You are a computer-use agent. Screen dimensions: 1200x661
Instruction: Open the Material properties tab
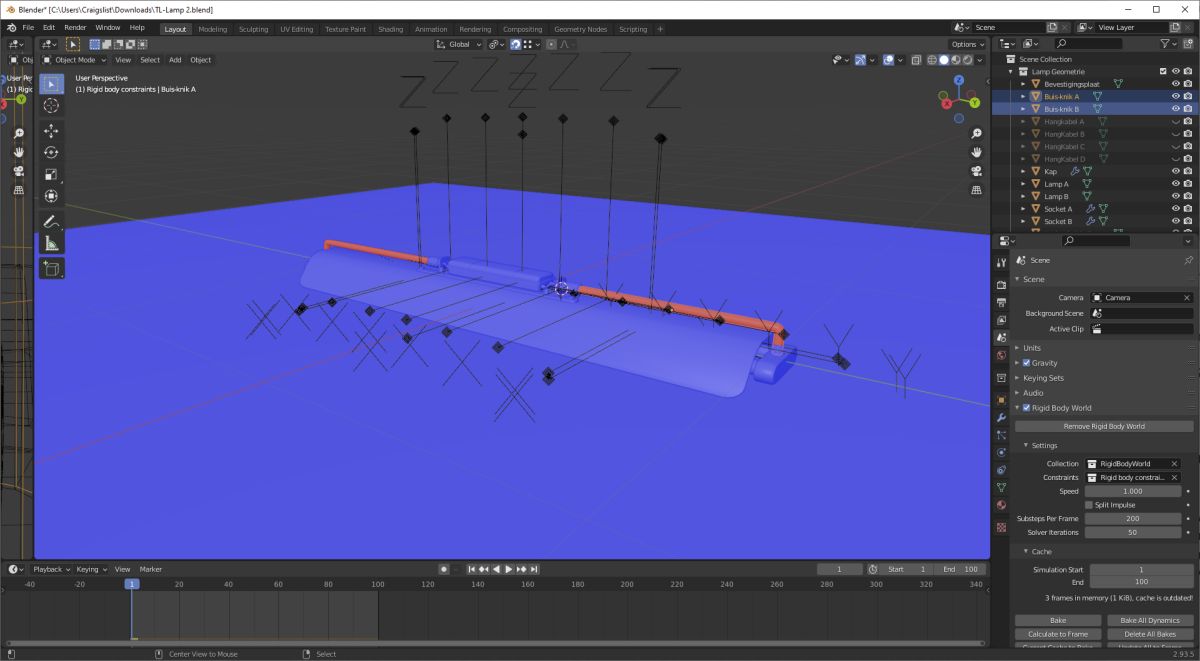tap(1001, 505)
